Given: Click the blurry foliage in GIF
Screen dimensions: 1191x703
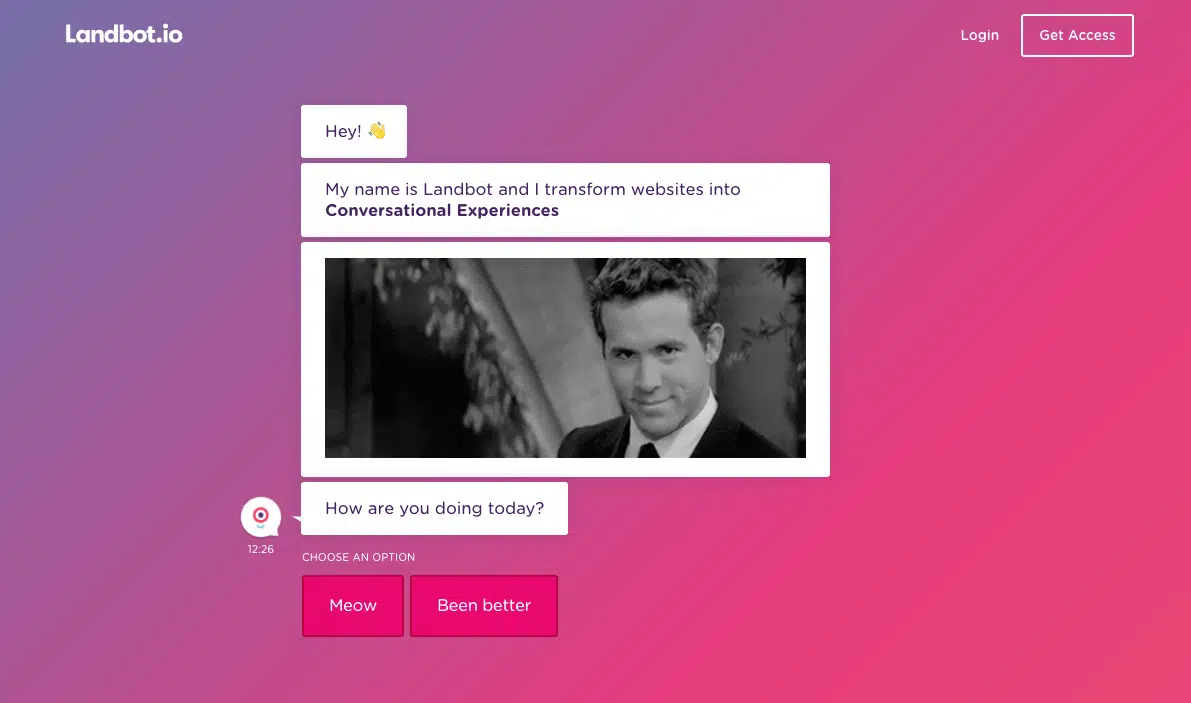Looking at the screenshot, I should (x=420, y=320).
